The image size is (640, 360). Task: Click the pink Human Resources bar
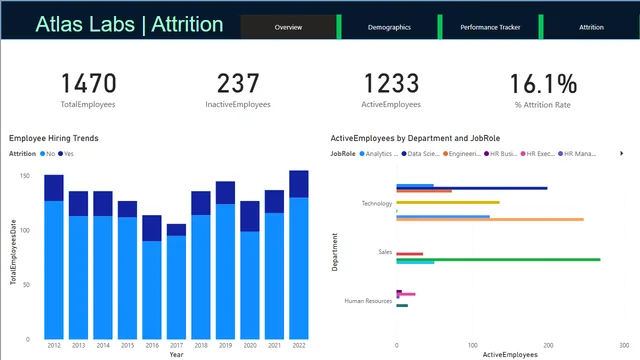[x=407, y=294]
